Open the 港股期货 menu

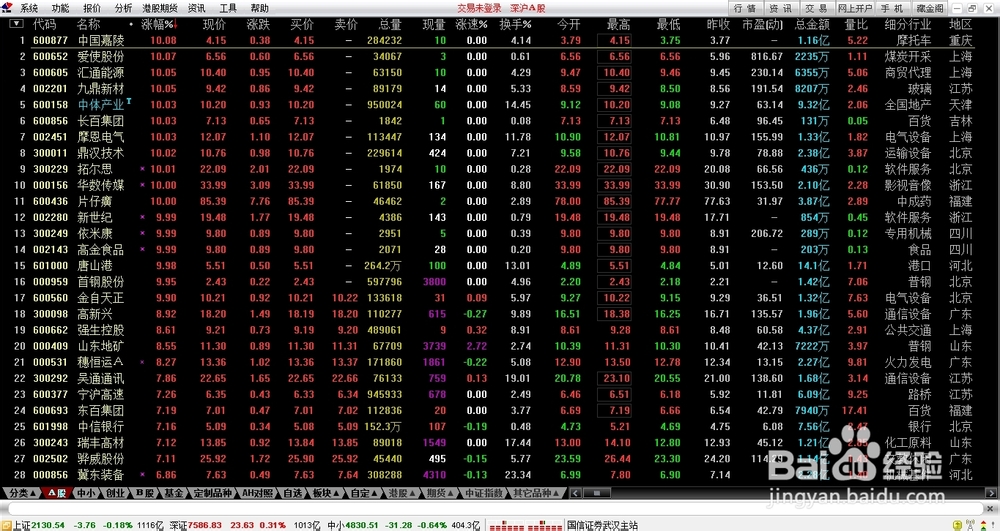click(159, 8)
